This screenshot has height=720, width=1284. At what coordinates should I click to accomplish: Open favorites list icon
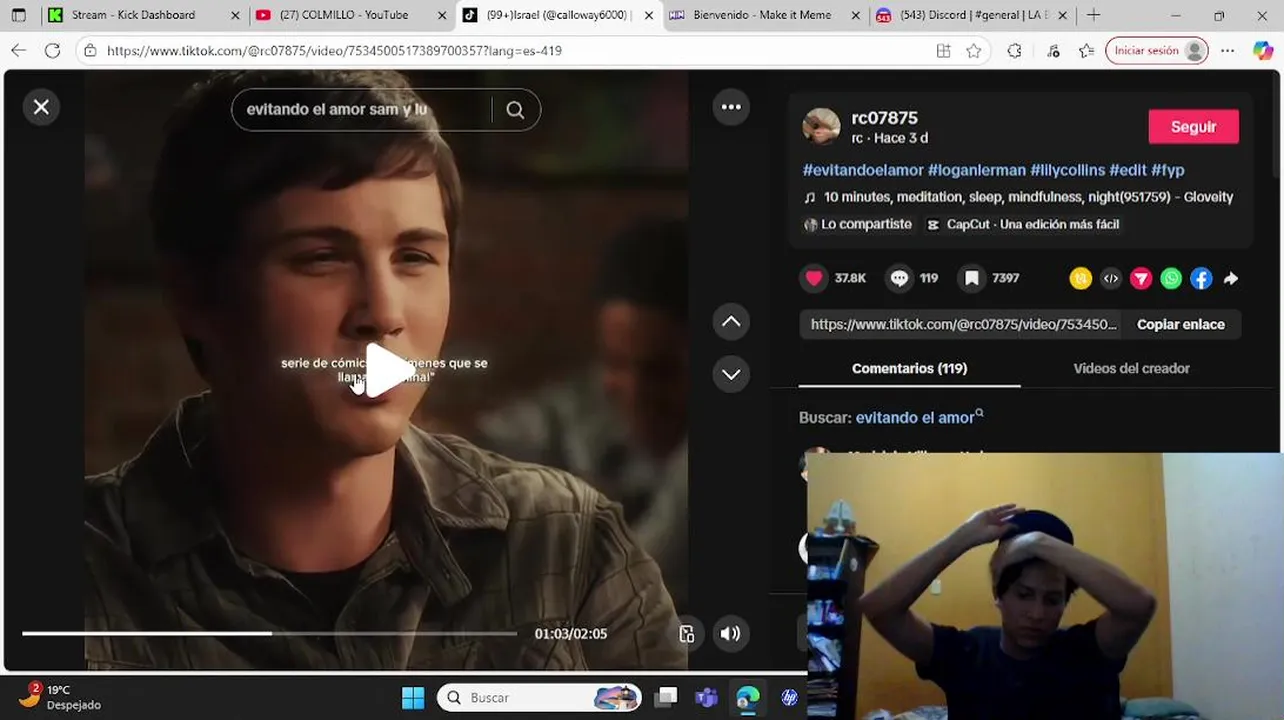click(x=1086, y=50)
